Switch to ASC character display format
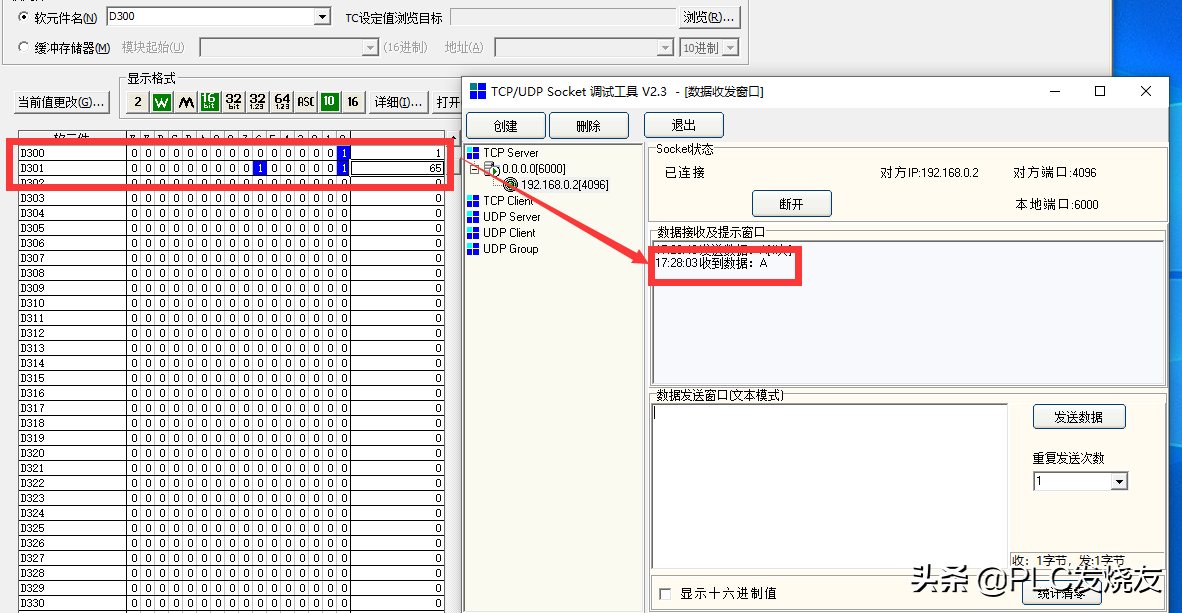 (306, 102)
